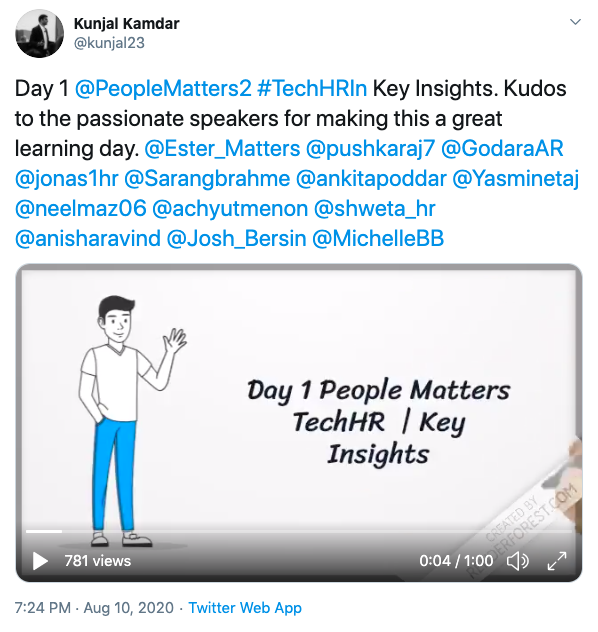Visit the @achyutmenon profile mention

coord(230,208)
